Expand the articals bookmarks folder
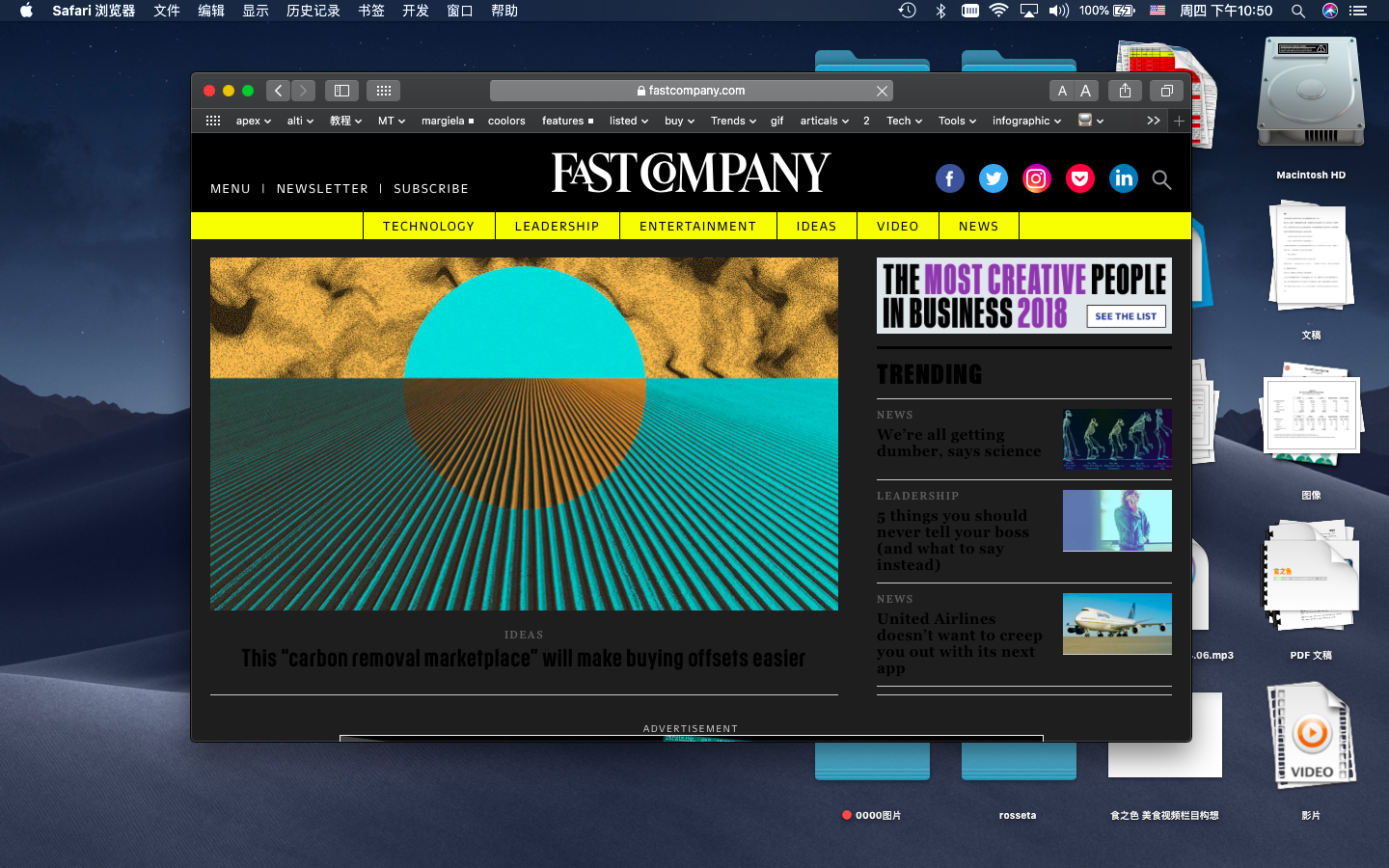This screenshot has height=868, width=1389. point(824,121)
